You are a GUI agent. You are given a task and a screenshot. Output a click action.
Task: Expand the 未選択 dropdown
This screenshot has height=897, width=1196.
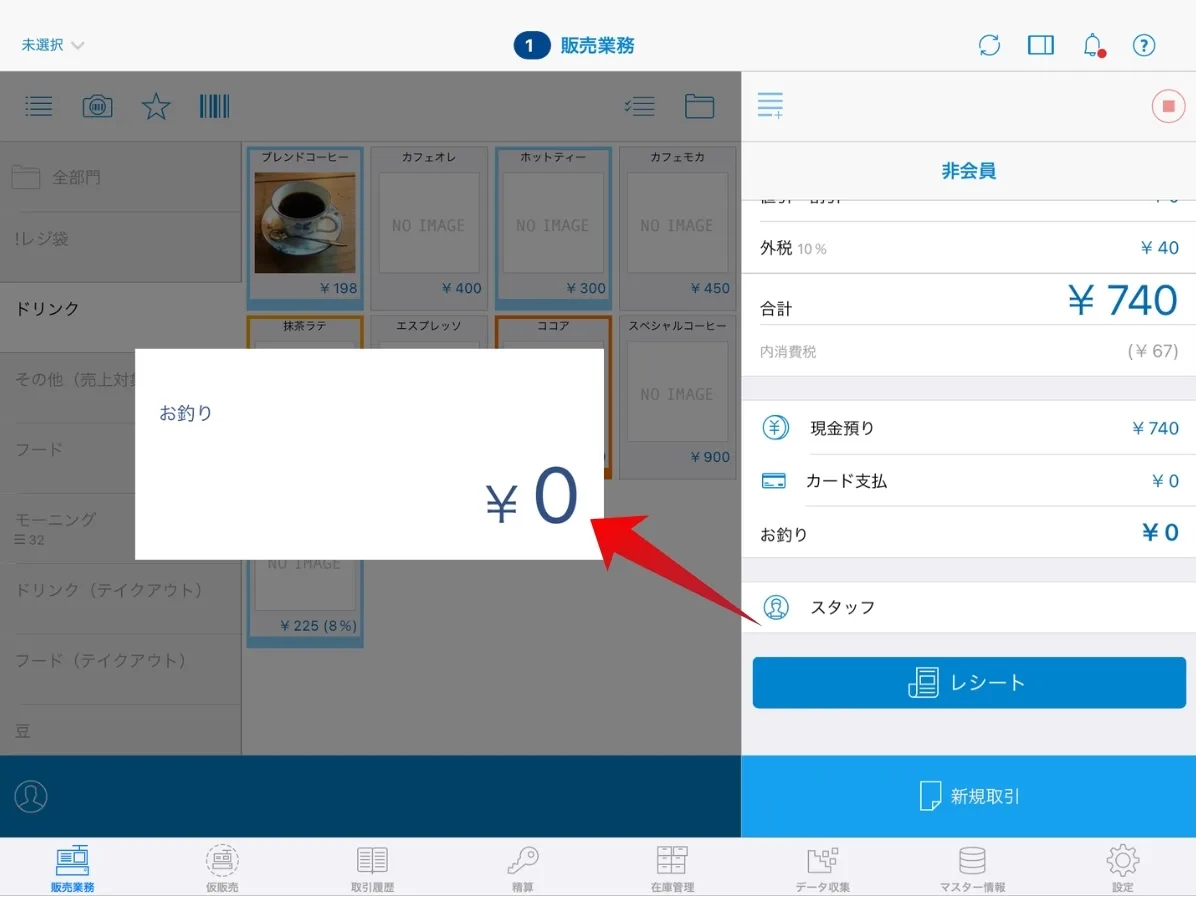(53, 45)
